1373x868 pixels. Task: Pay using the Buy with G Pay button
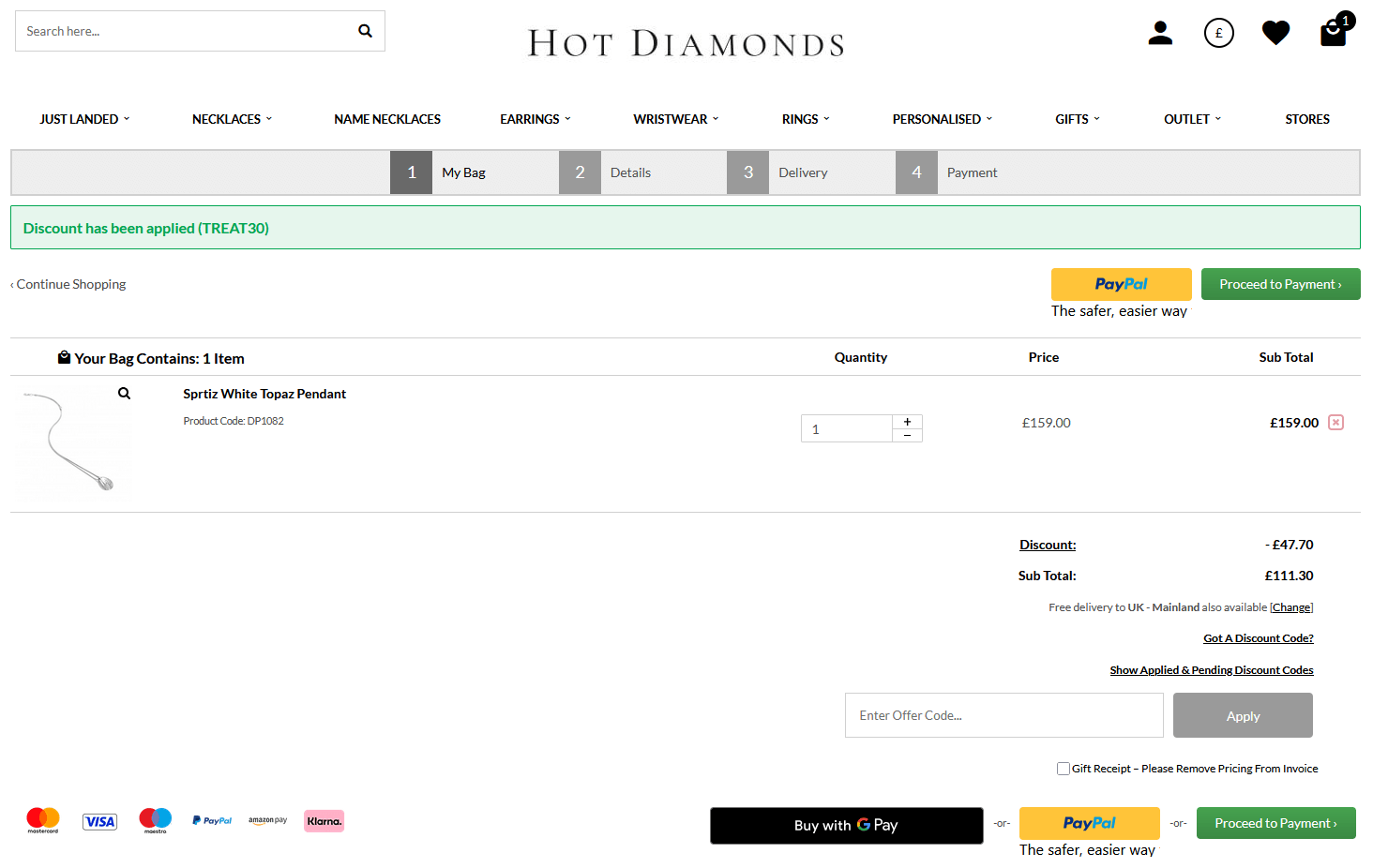click(846, 825)
